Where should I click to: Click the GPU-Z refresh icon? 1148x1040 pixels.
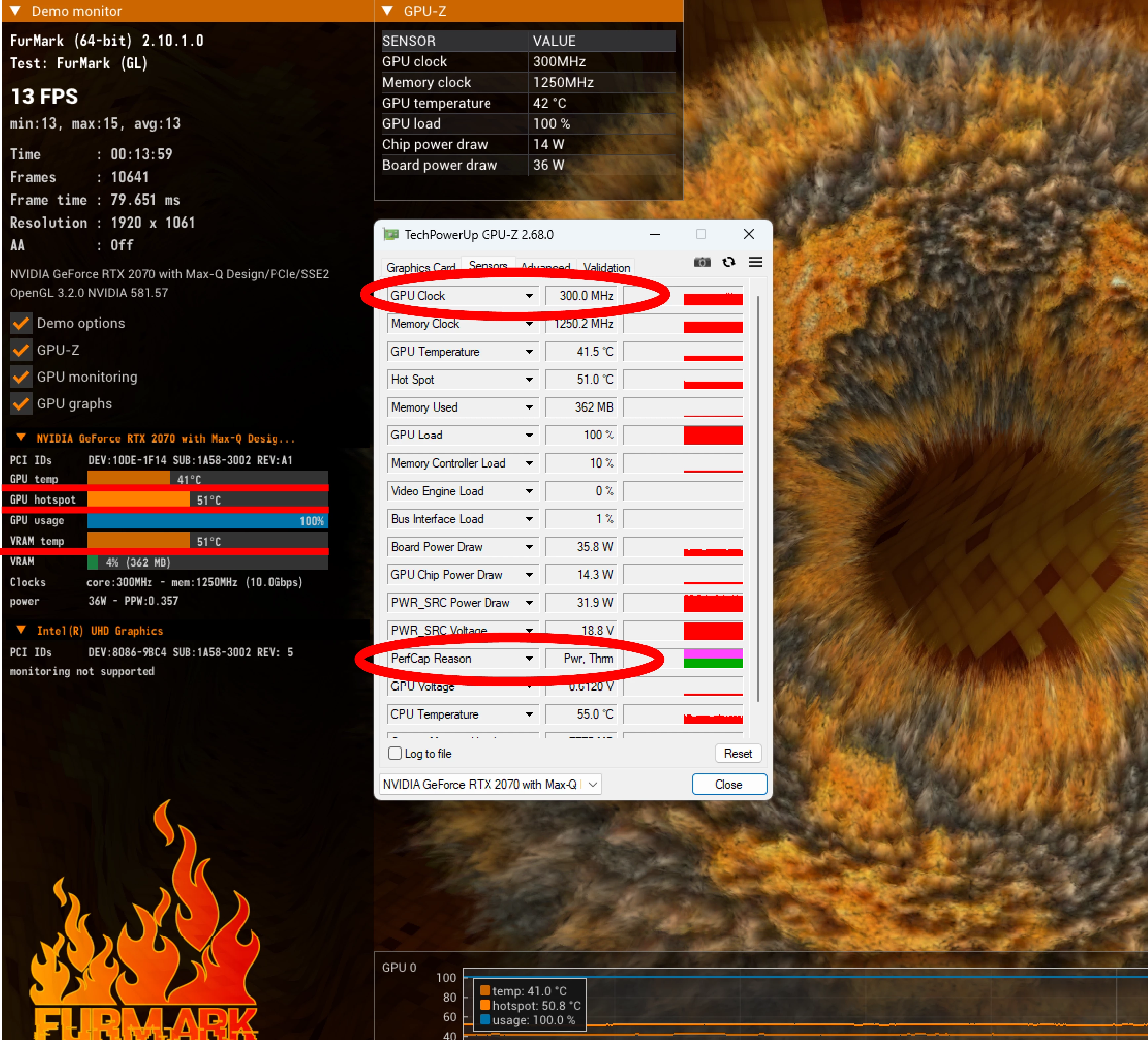[x=728, y=262]
